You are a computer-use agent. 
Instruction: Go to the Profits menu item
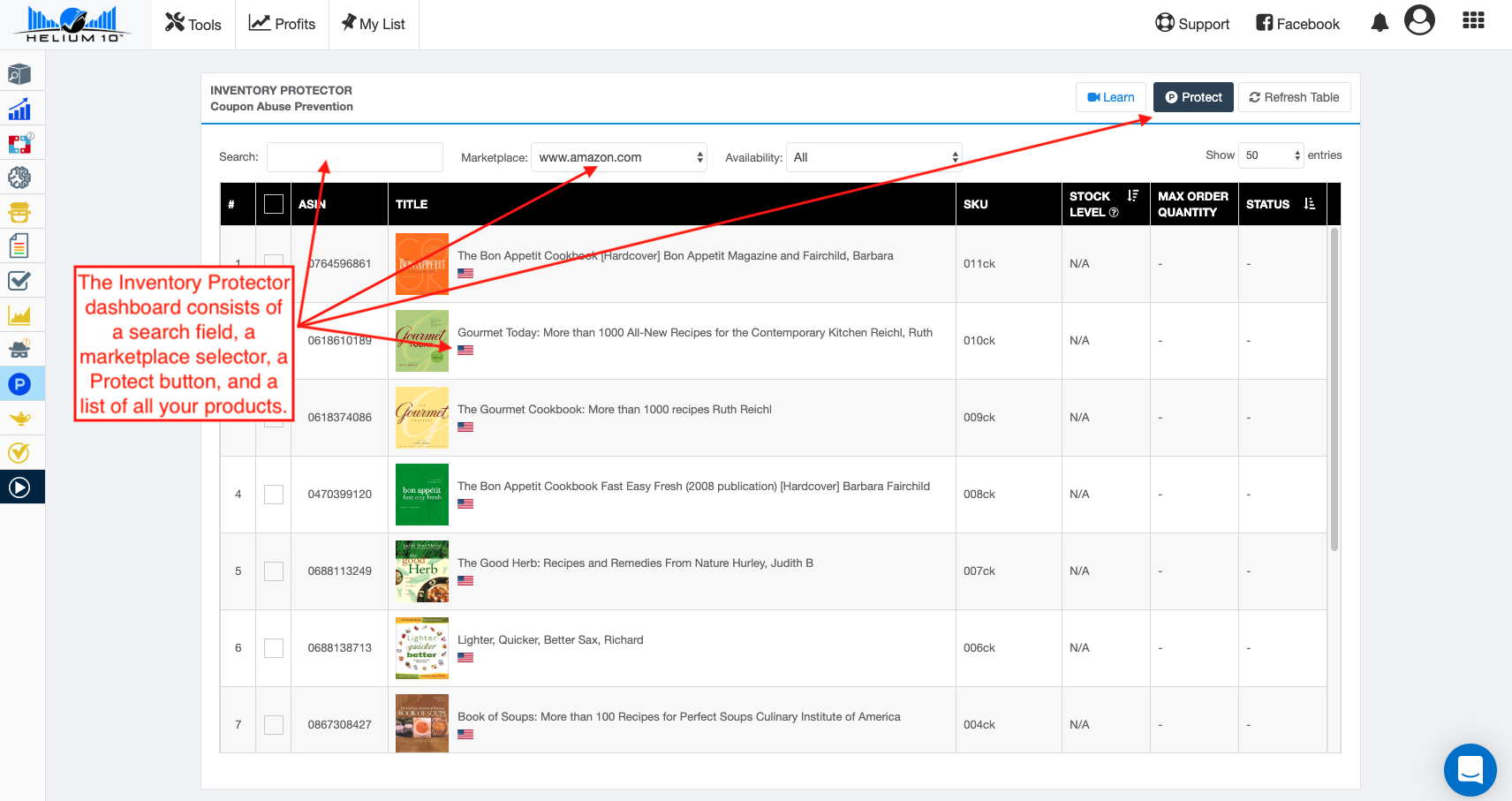click(x=283, y=24)
